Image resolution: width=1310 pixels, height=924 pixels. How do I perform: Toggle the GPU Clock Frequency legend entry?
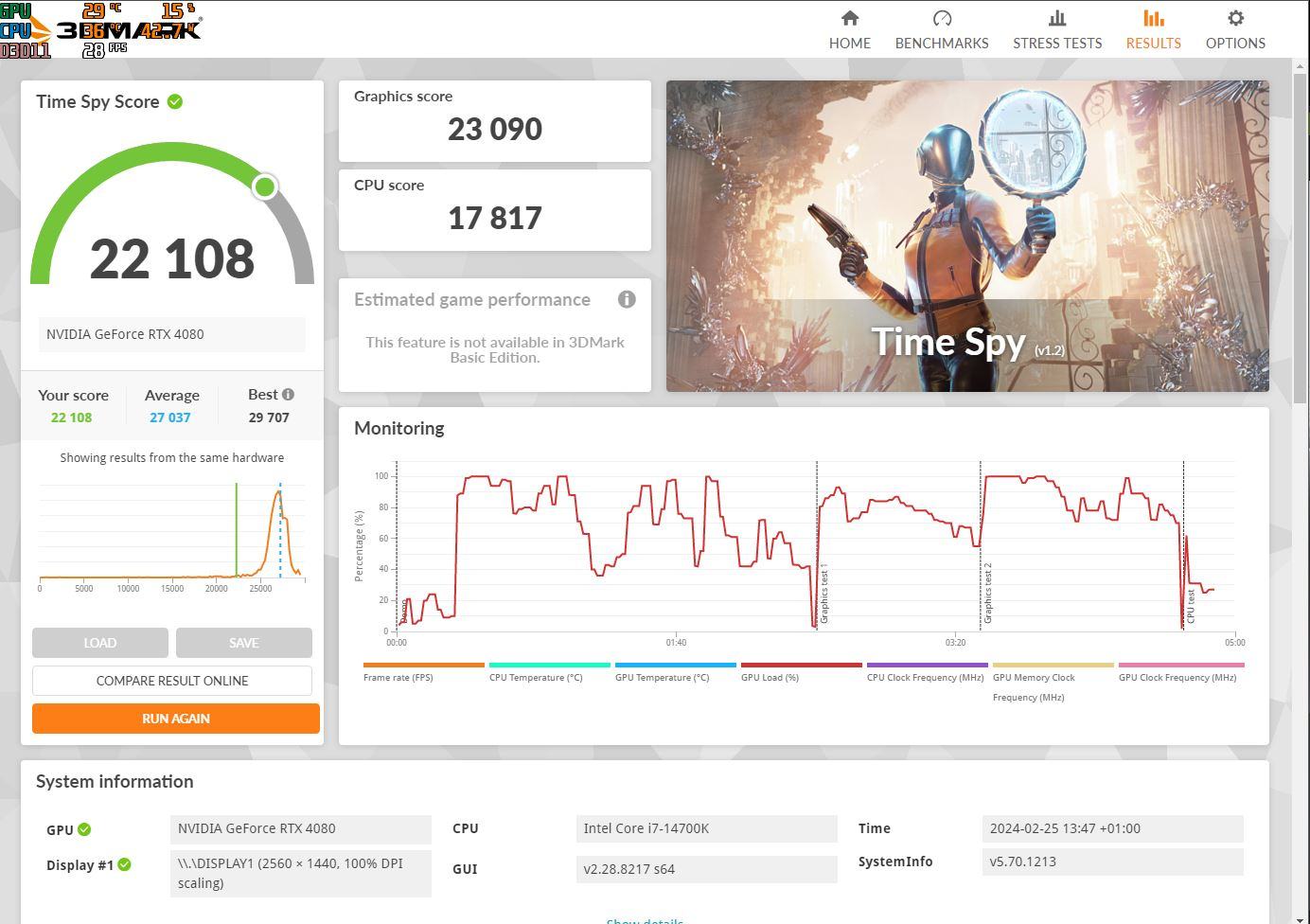(x=1180, y=671)
